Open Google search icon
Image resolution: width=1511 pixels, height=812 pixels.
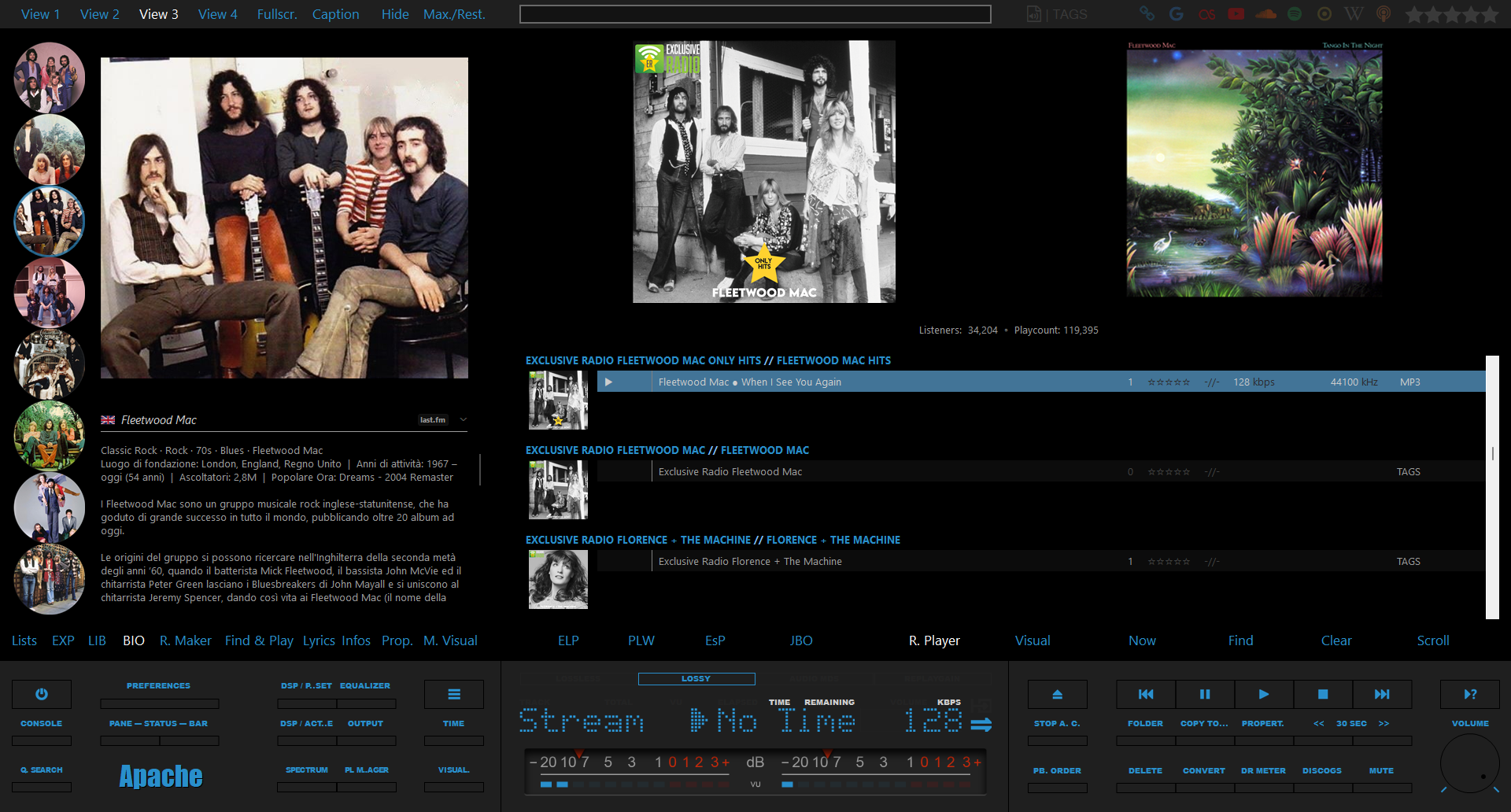click(x=1177, y=13)
